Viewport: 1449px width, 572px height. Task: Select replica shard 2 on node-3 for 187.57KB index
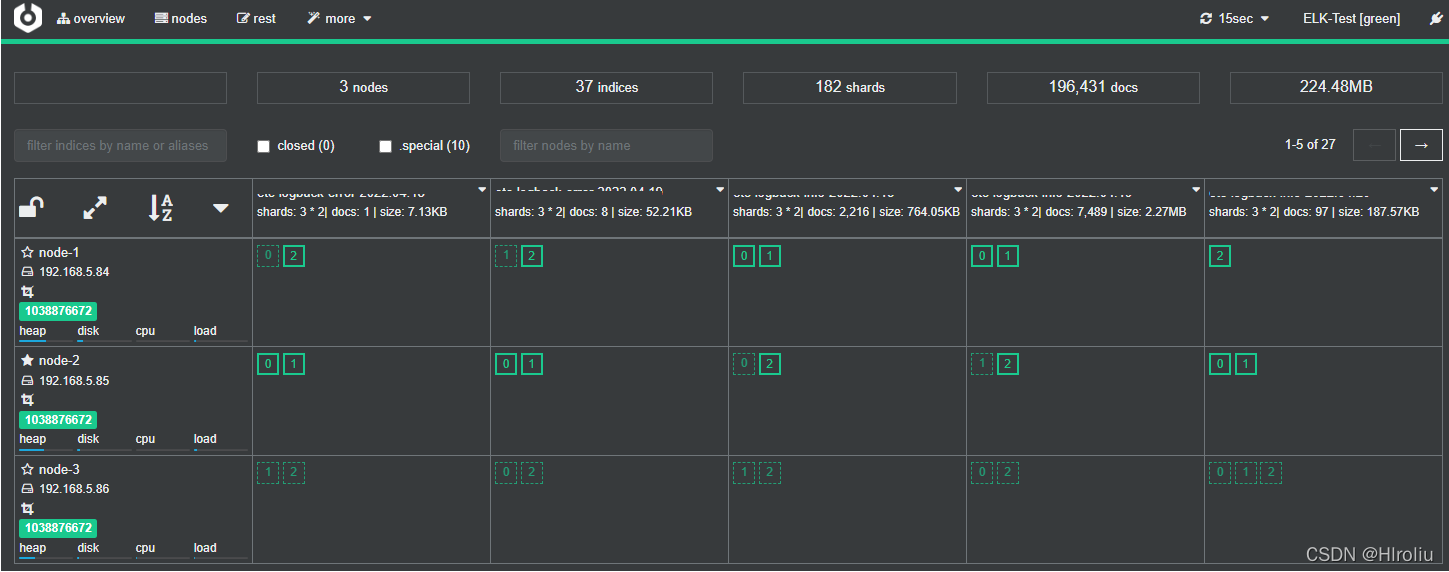1271,473
